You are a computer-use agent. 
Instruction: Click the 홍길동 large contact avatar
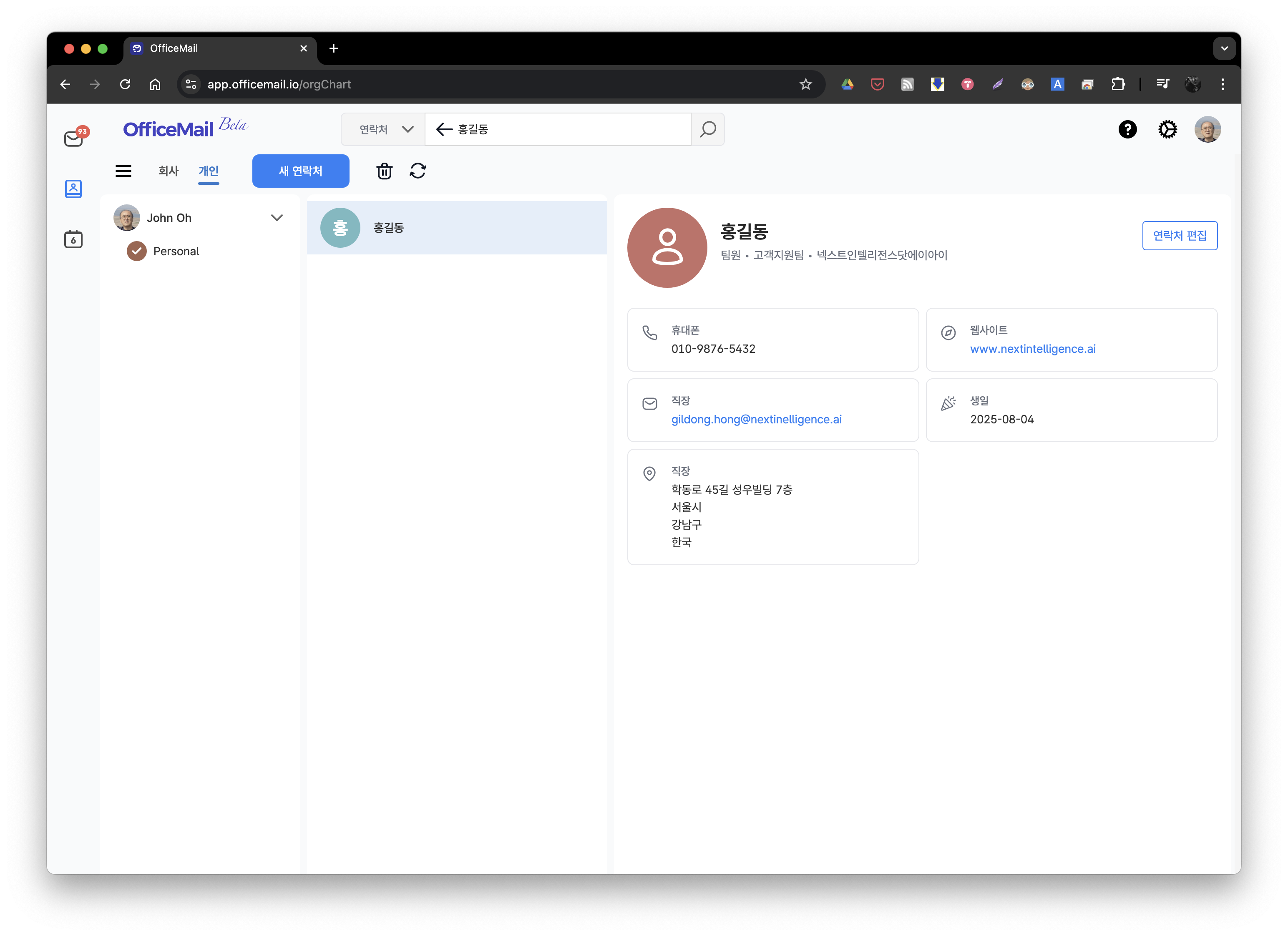667,248
